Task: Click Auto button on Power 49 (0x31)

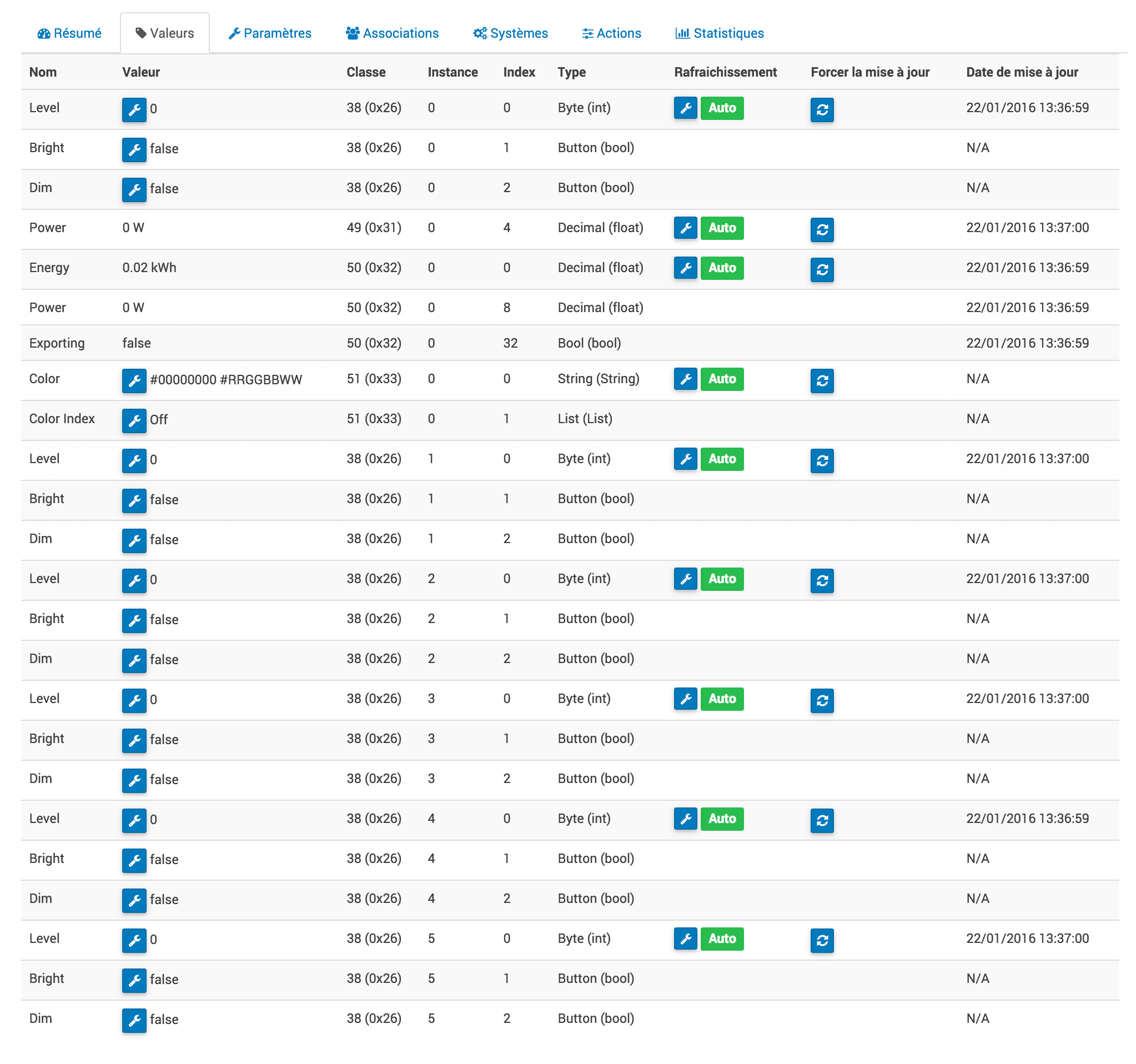Action: pos(722,228)
